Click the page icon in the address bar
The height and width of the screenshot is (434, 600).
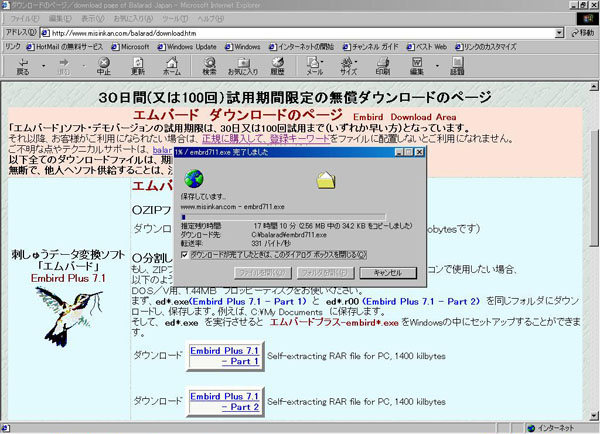click(45, 33)
